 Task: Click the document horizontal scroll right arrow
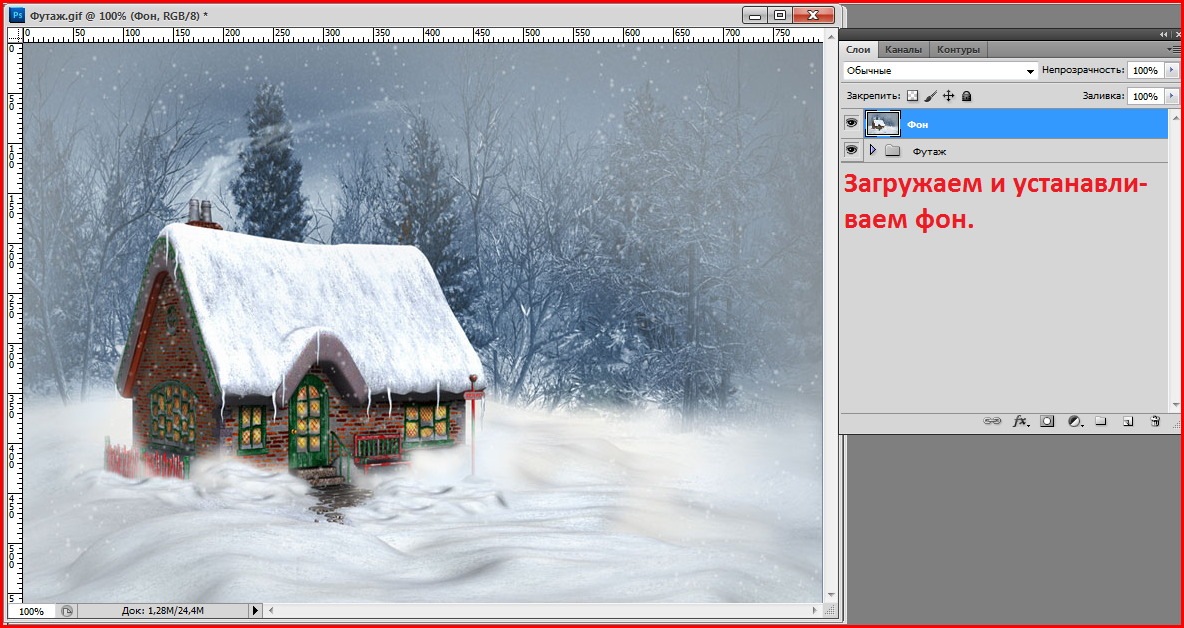(x=815, y=611)
